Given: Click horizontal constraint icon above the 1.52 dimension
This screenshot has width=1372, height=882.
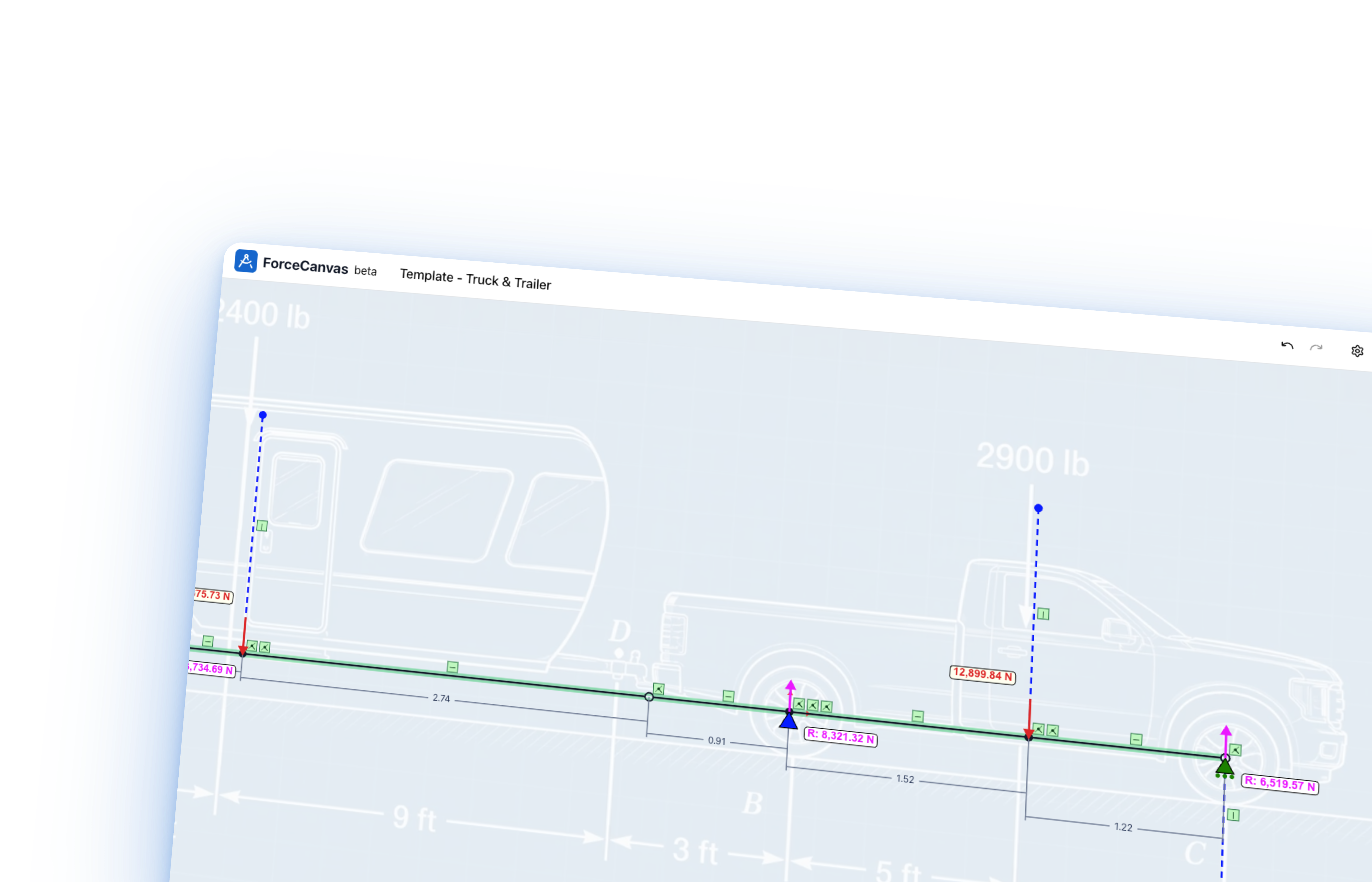Looking at the screenshot, I should click(918, 716).
